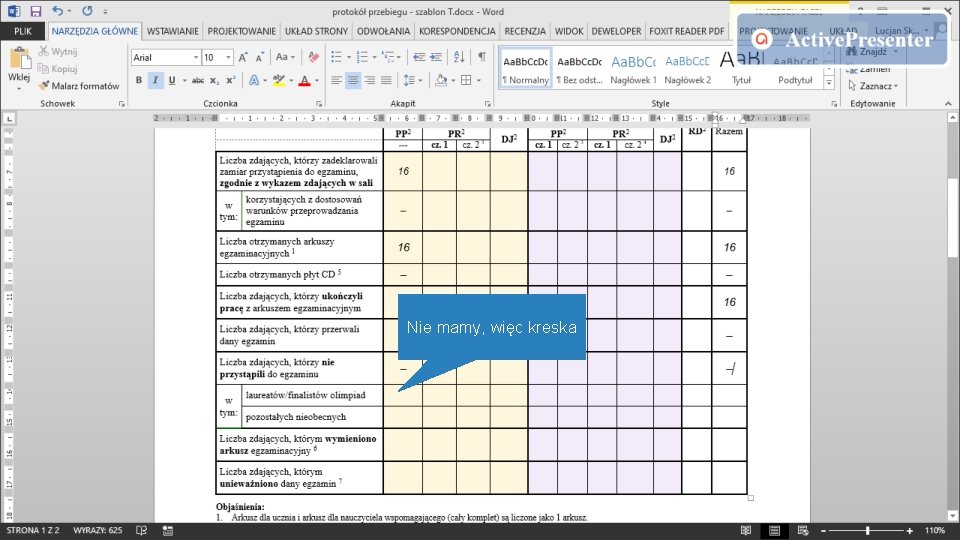Clear all formatting with eraser icon
The image size is (960, 540).
[313, 57]
